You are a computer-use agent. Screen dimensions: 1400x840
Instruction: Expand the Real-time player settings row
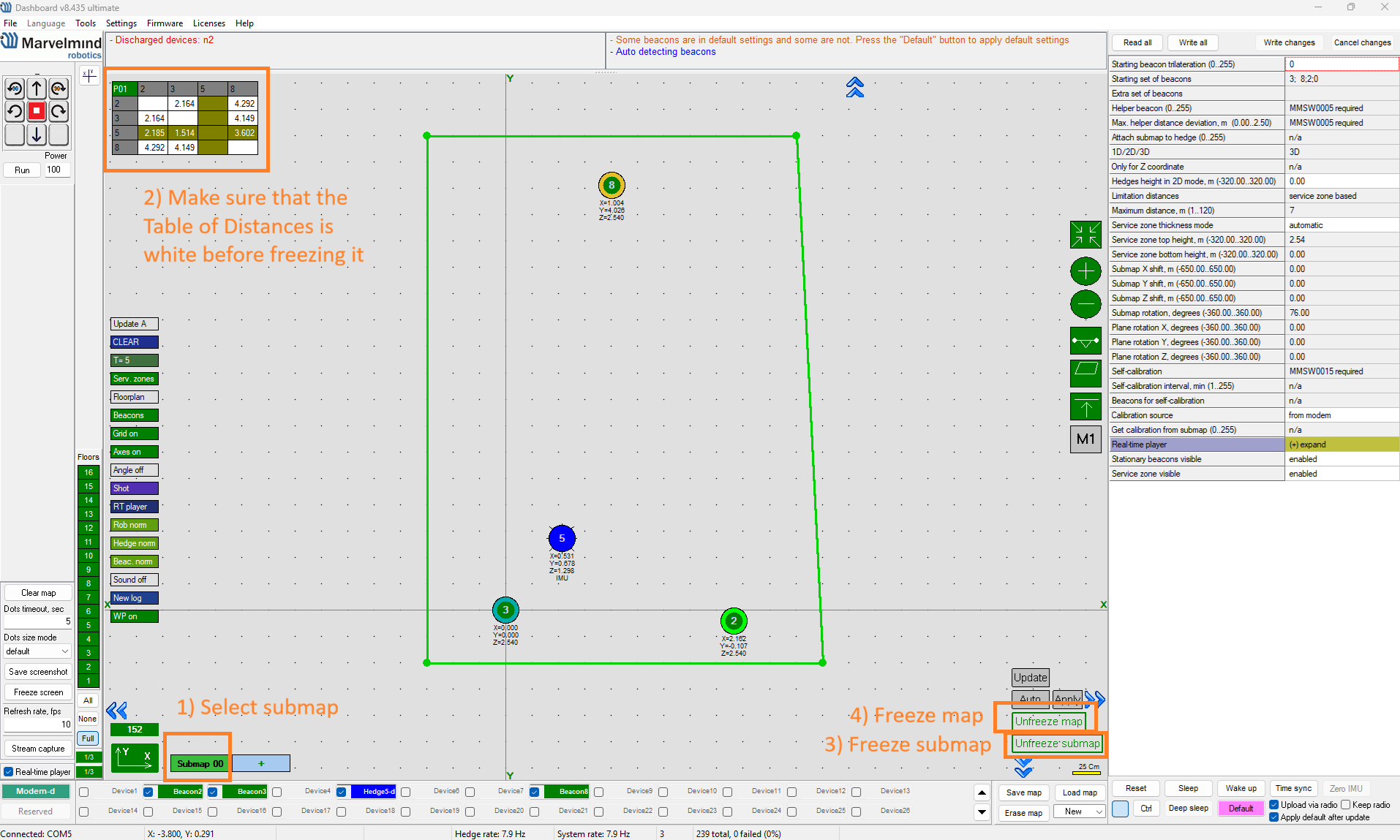coord(1341,444)
